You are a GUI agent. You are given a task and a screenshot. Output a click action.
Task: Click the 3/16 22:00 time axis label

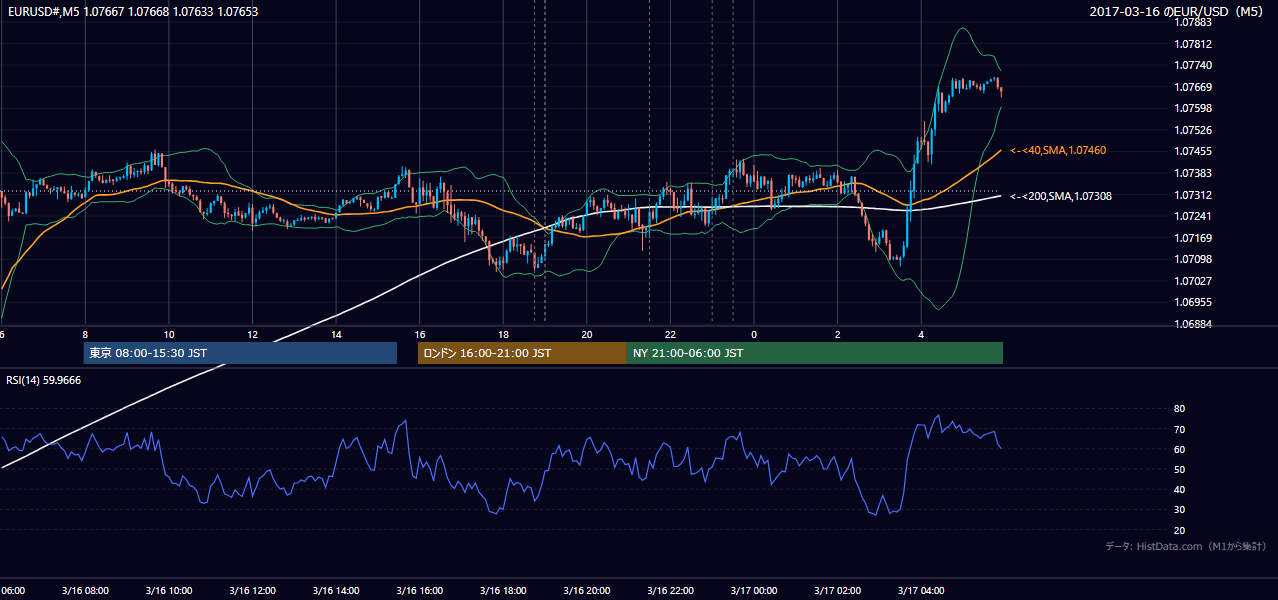pos(670,591)
